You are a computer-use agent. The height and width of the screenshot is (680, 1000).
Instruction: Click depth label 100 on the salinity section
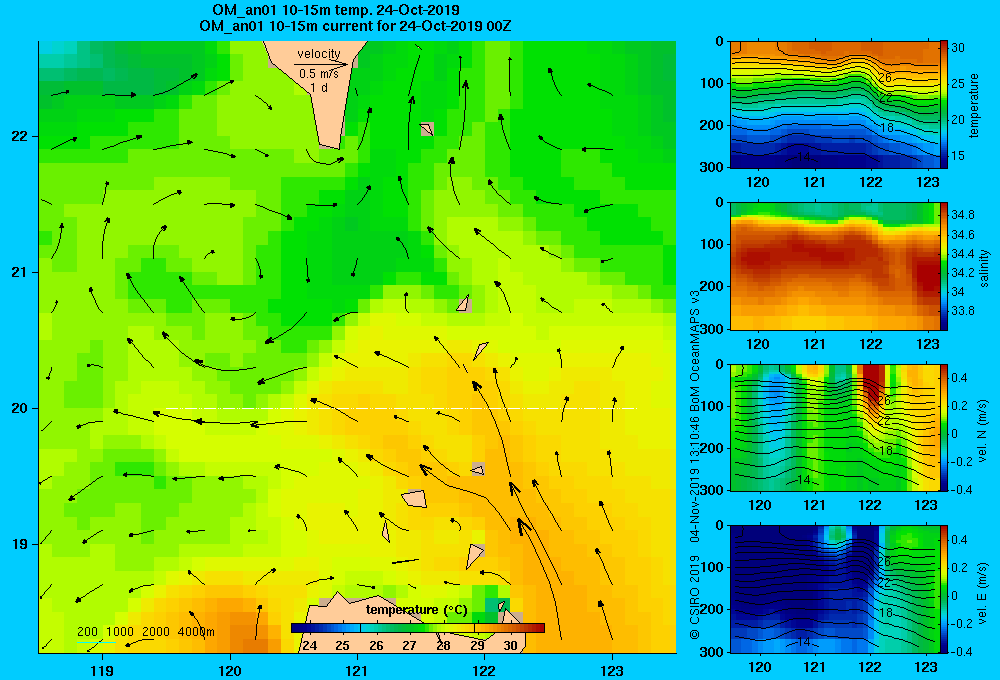pyautogui.click(x=712, y=244)
